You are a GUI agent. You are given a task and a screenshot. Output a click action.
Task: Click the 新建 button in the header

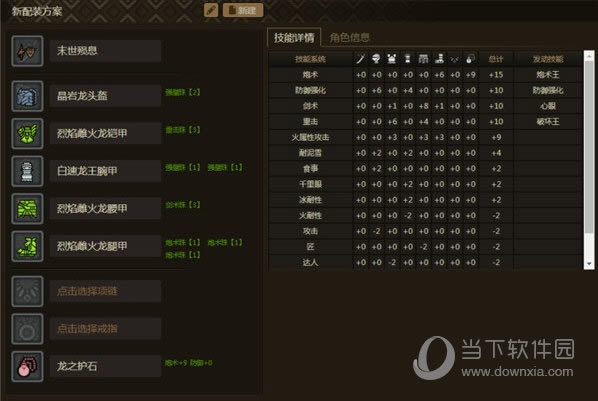(243, 10)
